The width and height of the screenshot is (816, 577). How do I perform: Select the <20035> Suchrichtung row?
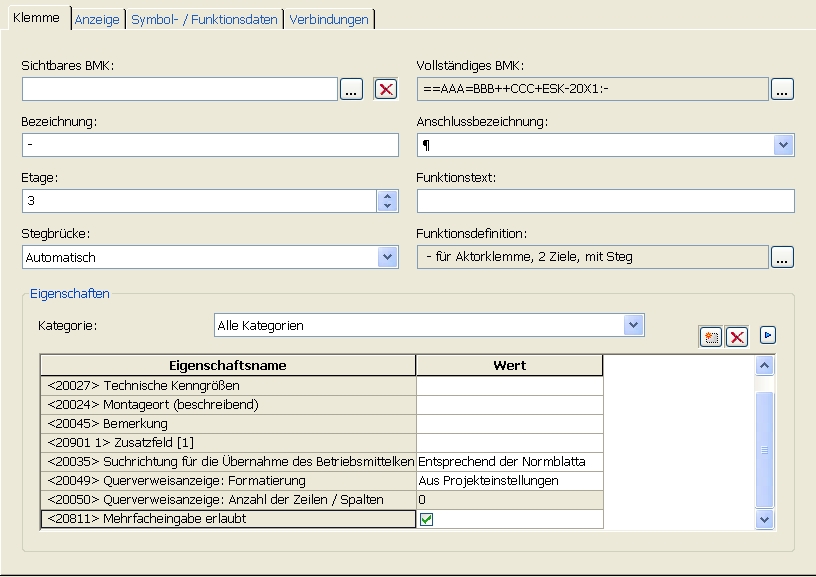coord(228,461)
